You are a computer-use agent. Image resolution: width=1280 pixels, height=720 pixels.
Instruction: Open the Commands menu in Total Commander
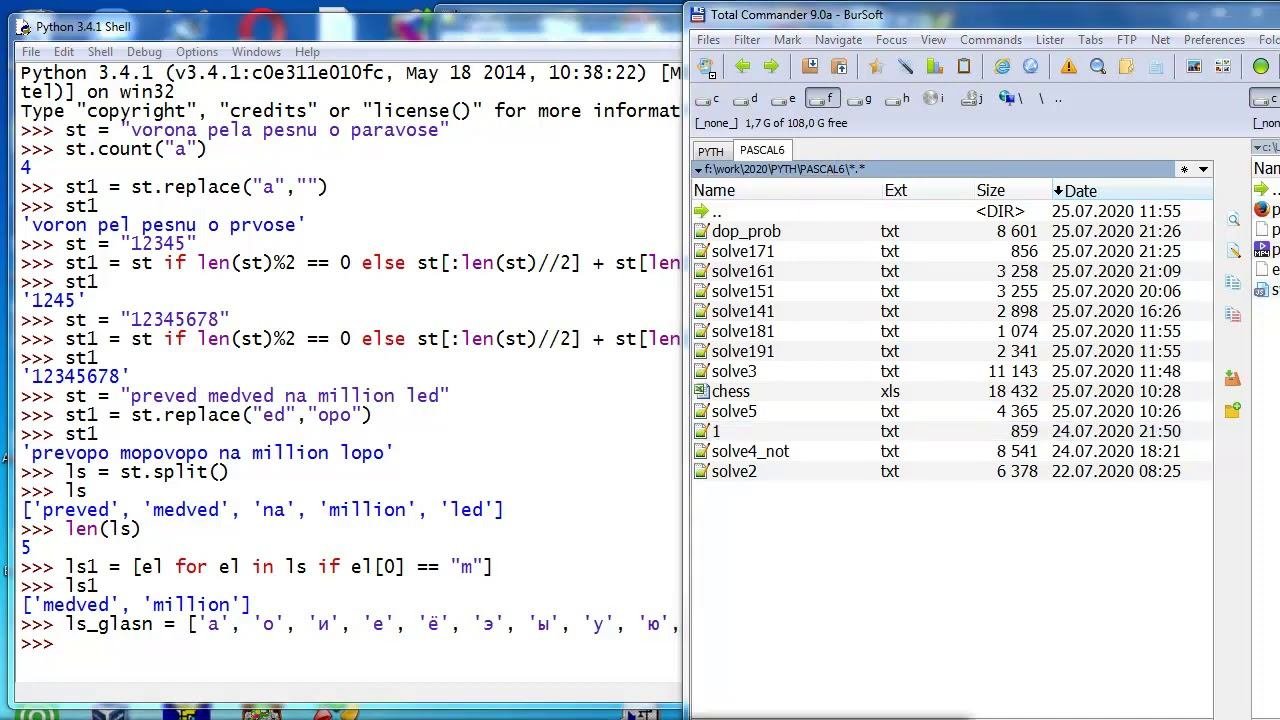(x=990, y=40)
